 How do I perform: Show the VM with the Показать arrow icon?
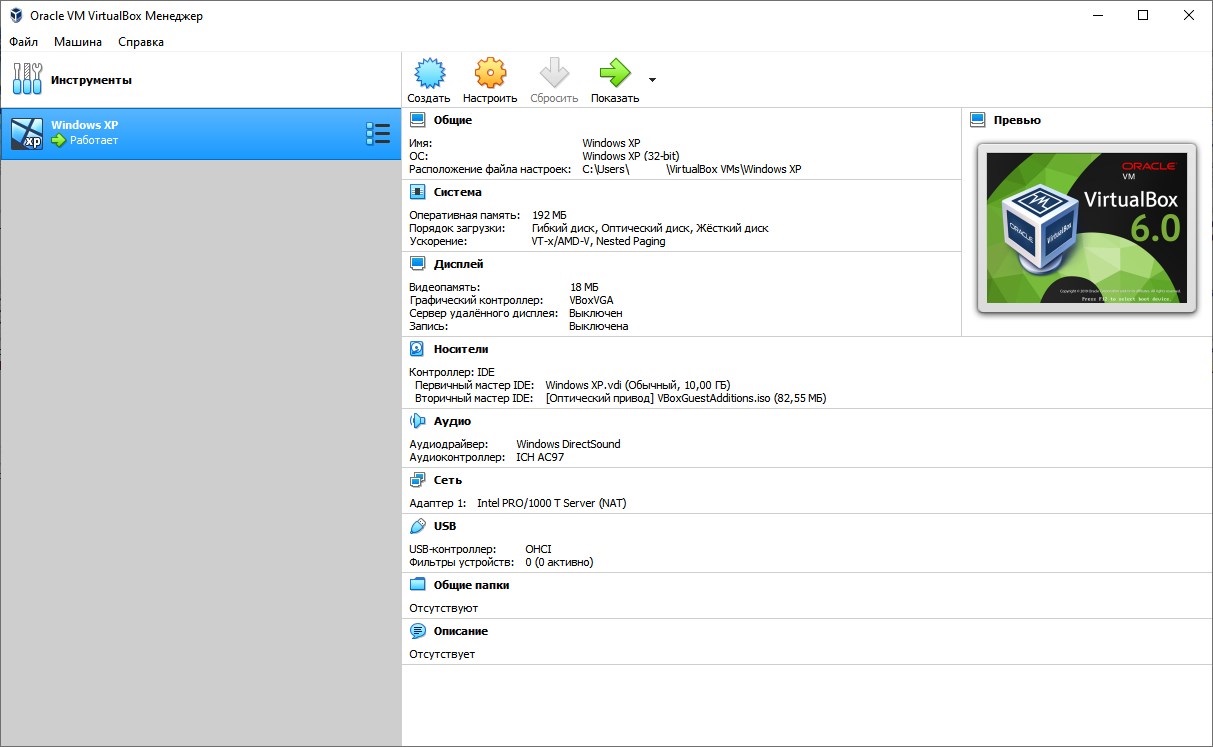point(615,73)
